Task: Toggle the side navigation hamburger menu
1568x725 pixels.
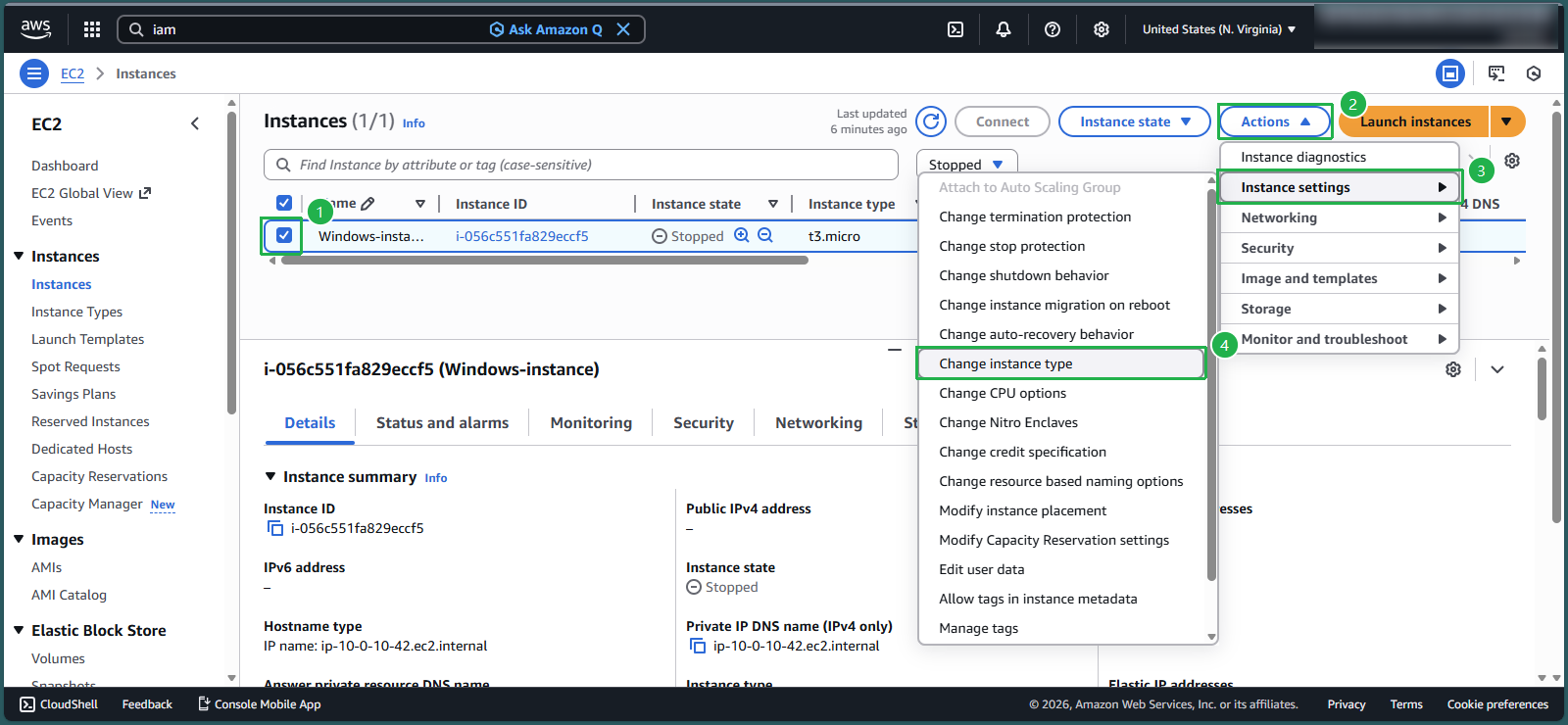Action: pyautogui.click(x=34, y=73)
